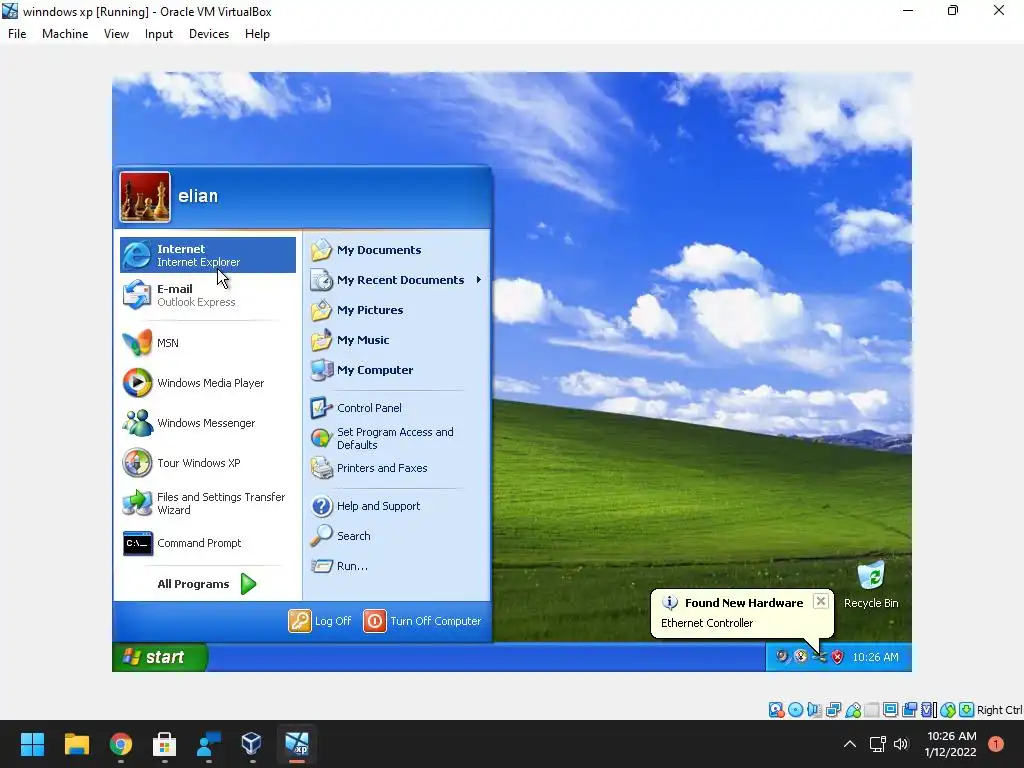Open VirtualBox Machine menu
Image resolution: width=1024 pixels, height=768 pixels.
pos(65,34)
